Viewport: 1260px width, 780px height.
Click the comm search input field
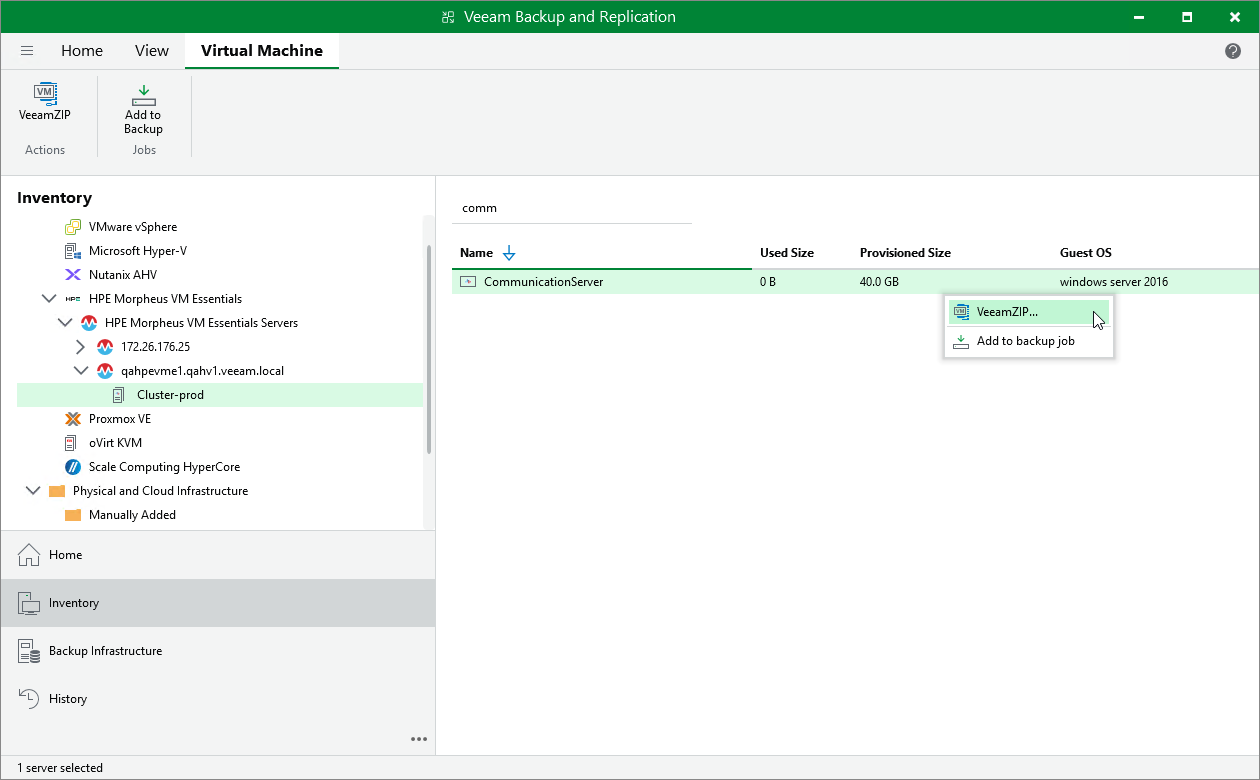[x=570, y=207]
